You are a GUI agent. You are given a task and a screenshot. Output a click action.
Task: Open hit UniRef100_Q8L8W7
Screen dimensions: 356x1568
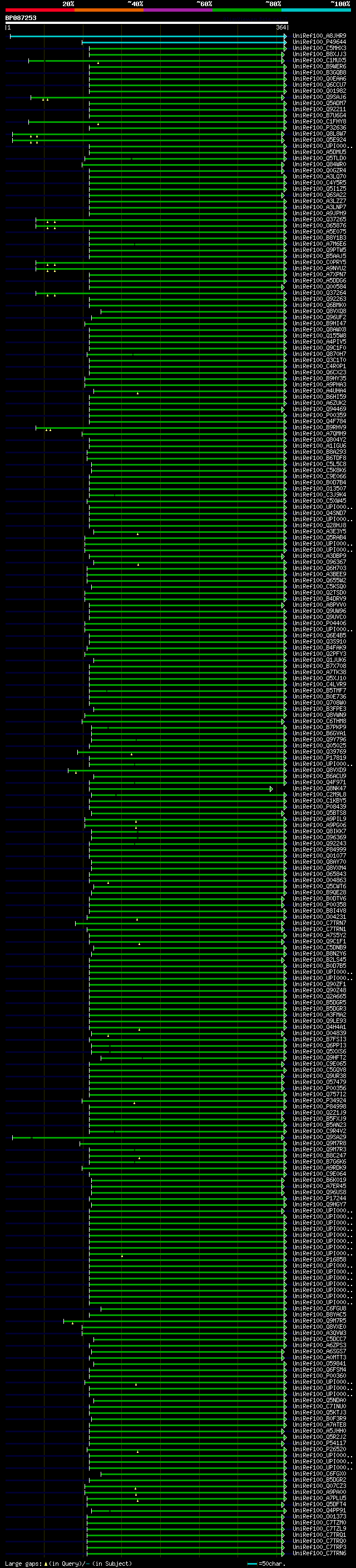pyautogui.click(x=319, y=134)
